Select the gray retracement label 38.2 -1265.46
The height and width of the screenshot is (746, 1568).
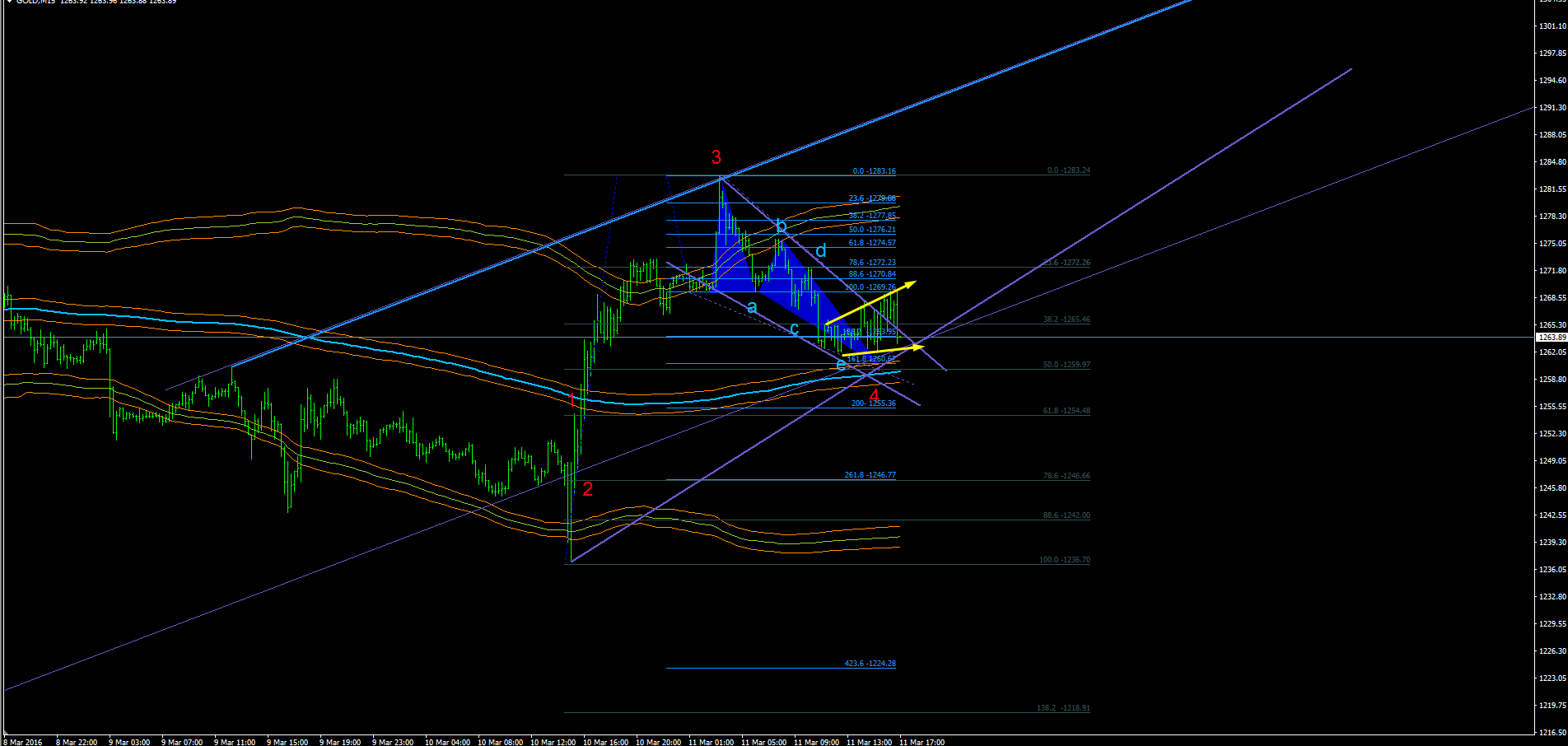coord(1066,319)
